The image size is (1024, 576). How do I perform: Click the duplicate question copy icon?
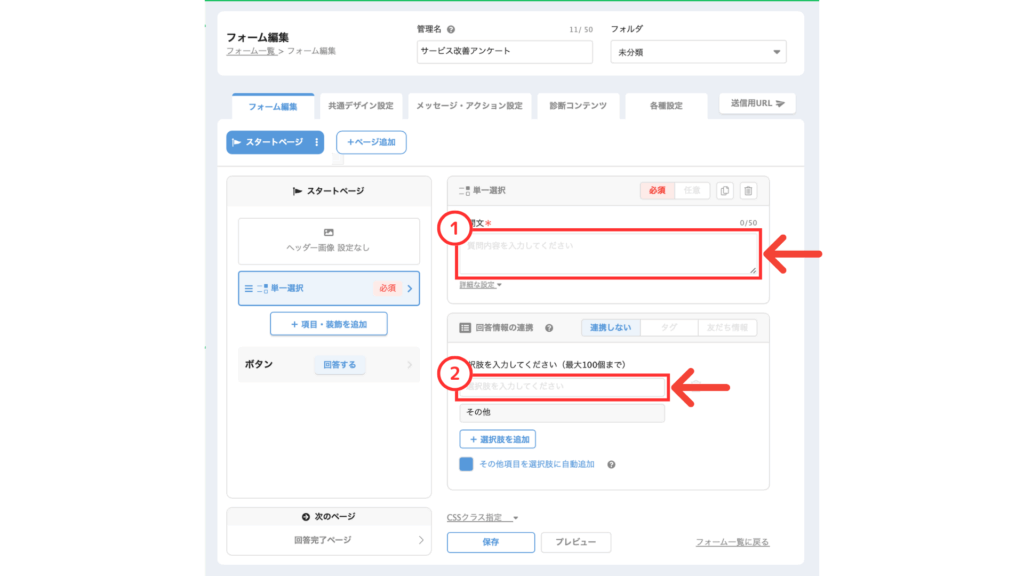pos(725,190)
